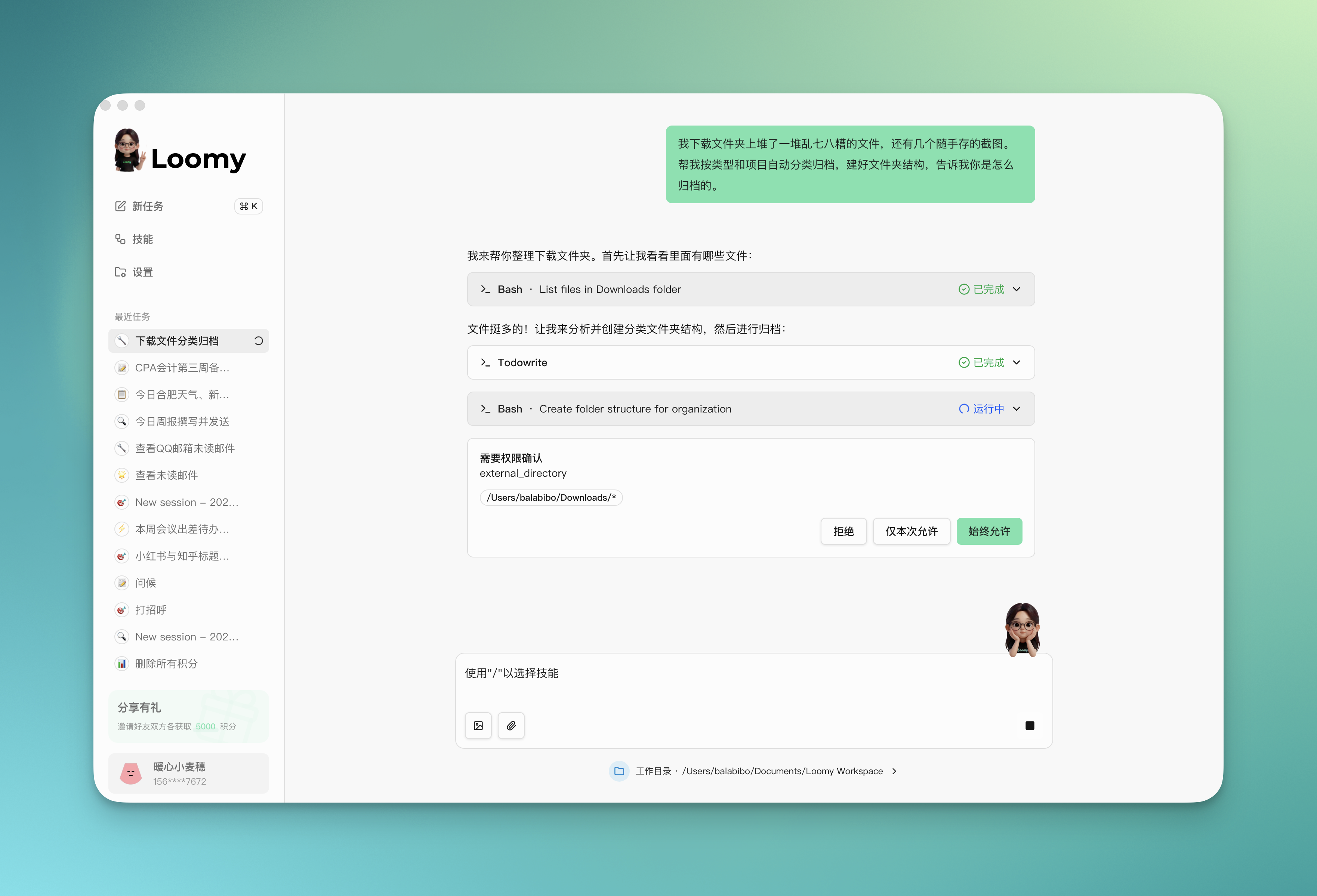Click the 拒绝 button
Image resolution: width=1317 pixels, height=896 pixels.
click(x=843, y=531)
